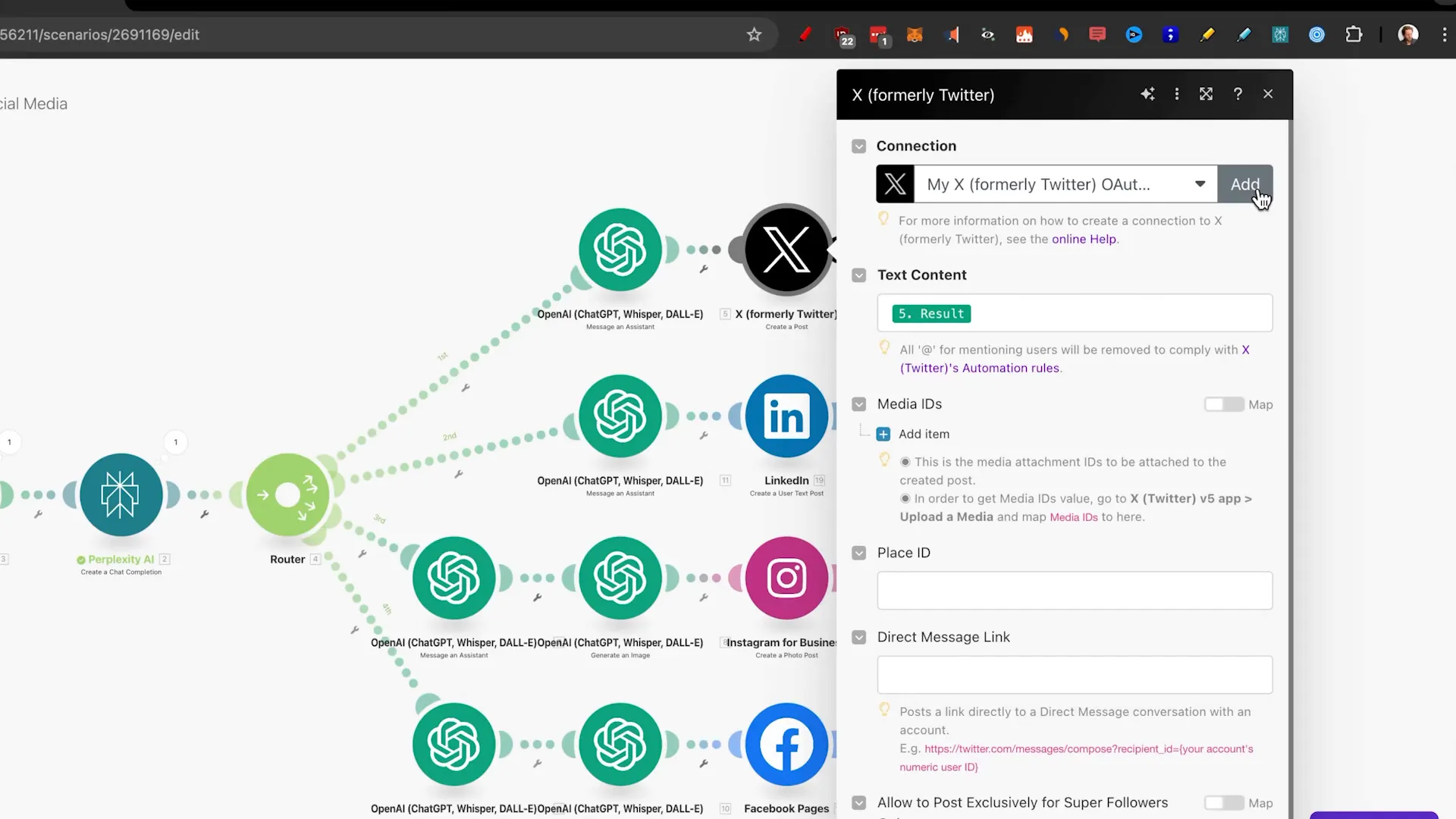This screenshot has height=819, width=1456.
Task: Close the X (formerly Twitter) panel
Action: coord(1268,94)
